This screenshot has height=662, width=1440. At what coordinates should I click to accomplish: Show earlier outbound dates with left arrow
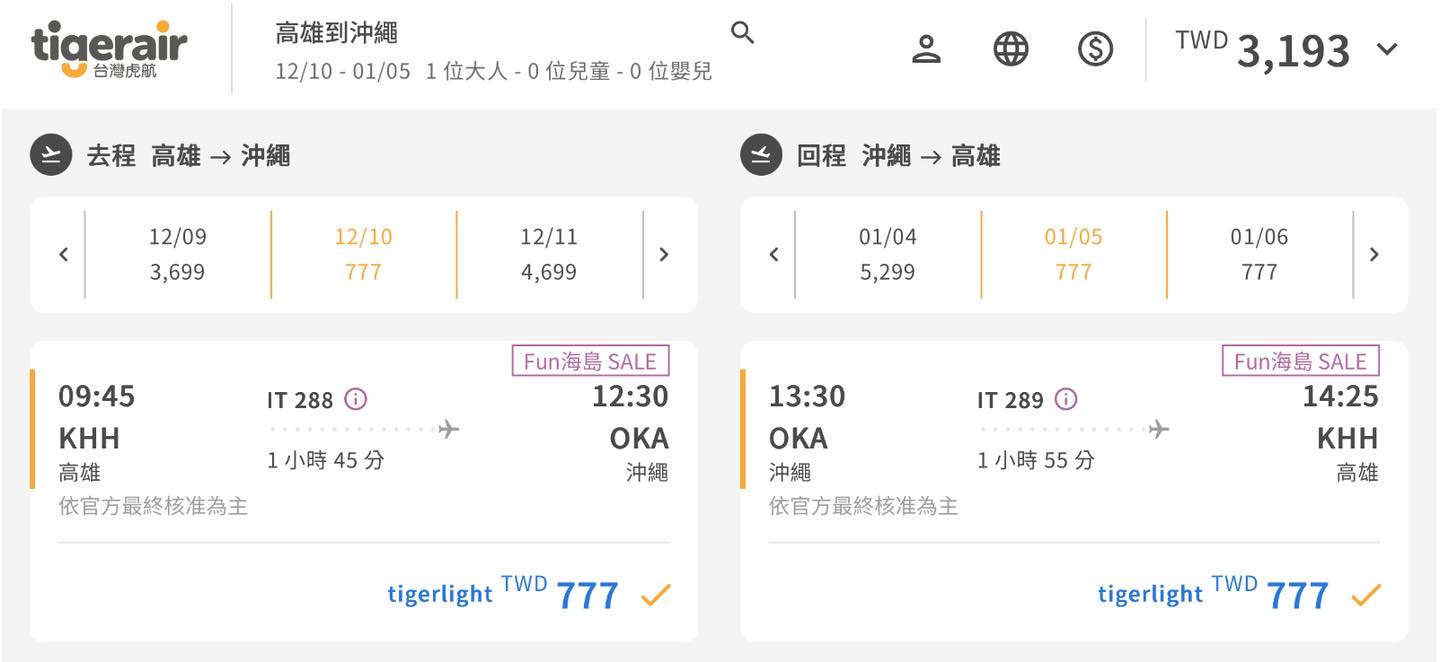pos(64,255)
